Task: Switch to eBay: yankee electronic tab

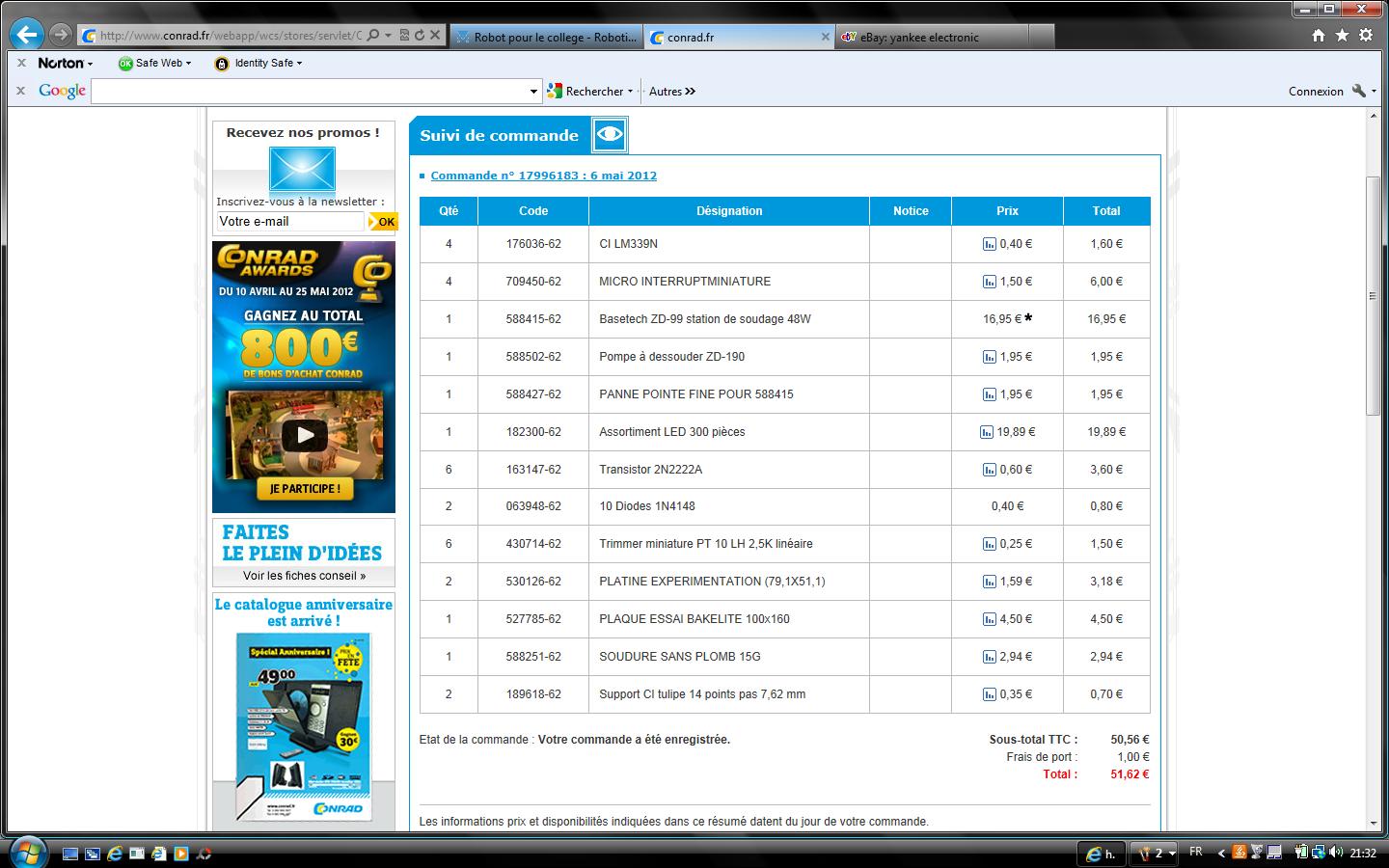Action: pos(931,37)
